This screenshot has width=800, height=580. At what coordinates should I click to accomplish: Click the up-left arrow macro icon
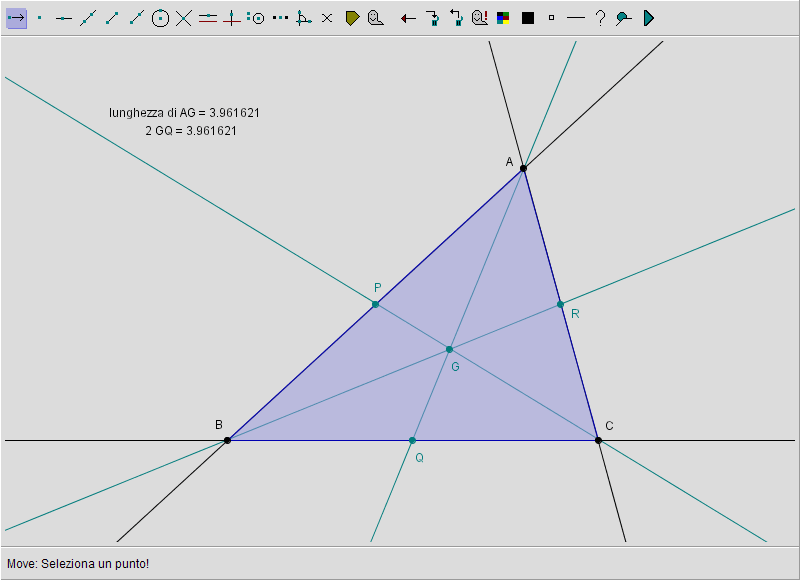[456, 18]
